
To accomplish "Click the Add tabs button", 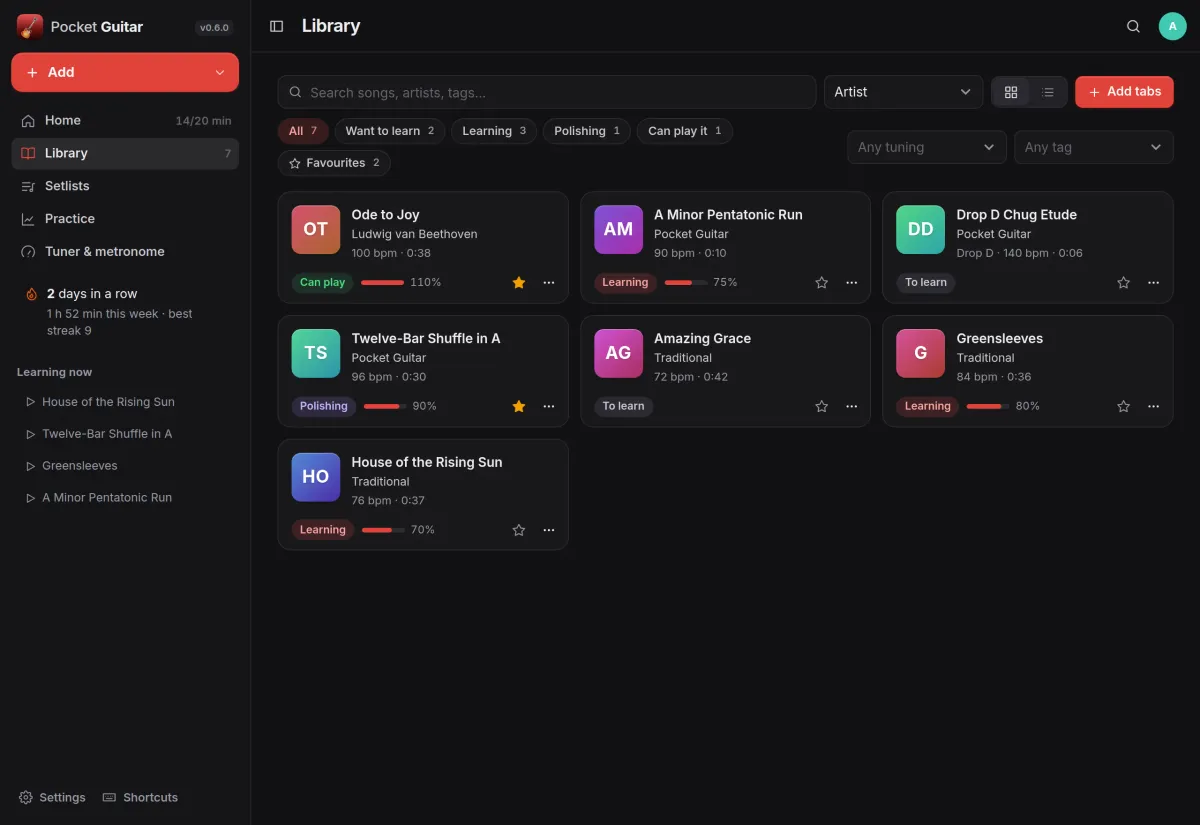I will click(x=1124, y=92).
